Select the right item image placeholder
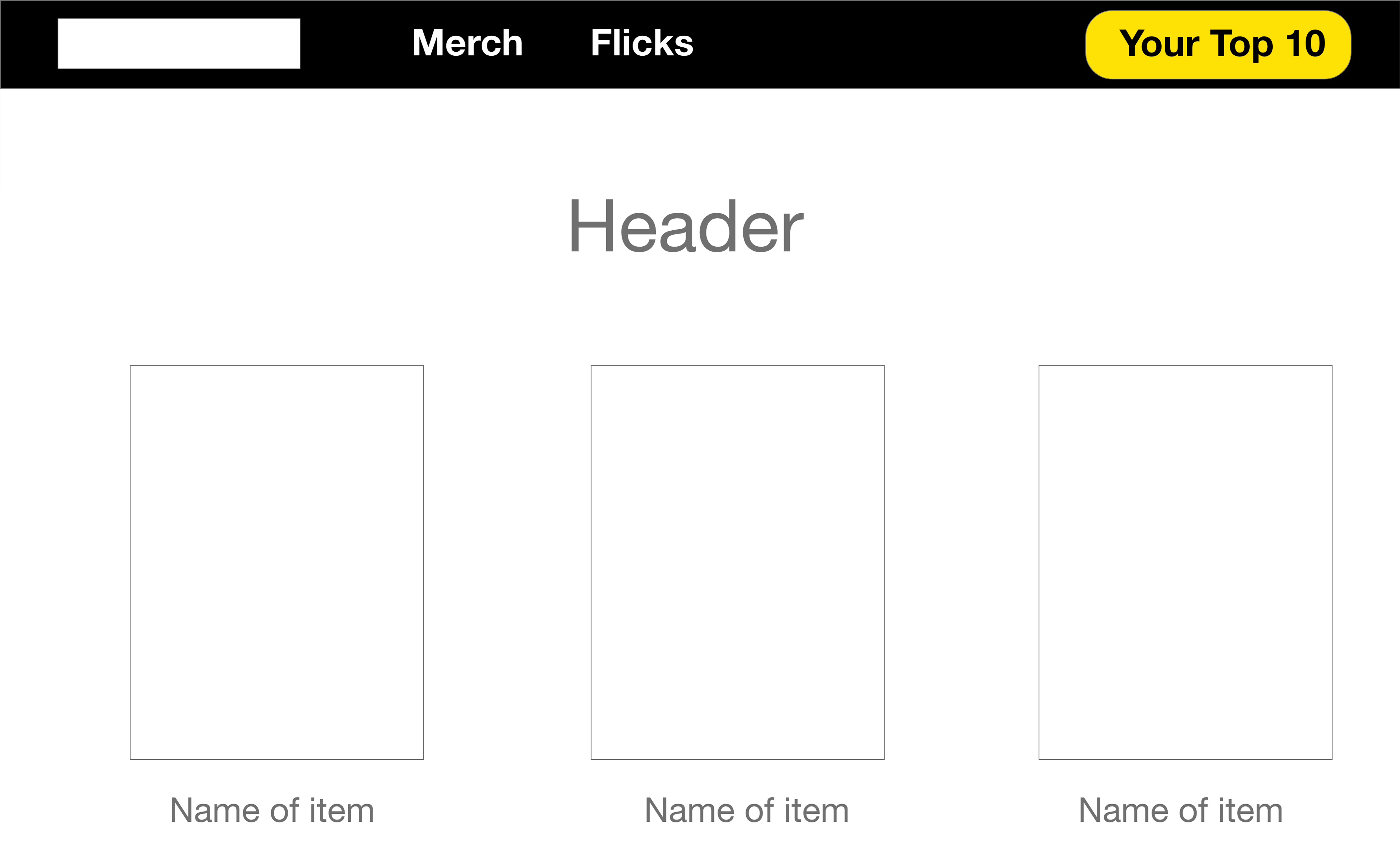This screenshot has width=1400, height=841. (1185, 562)
